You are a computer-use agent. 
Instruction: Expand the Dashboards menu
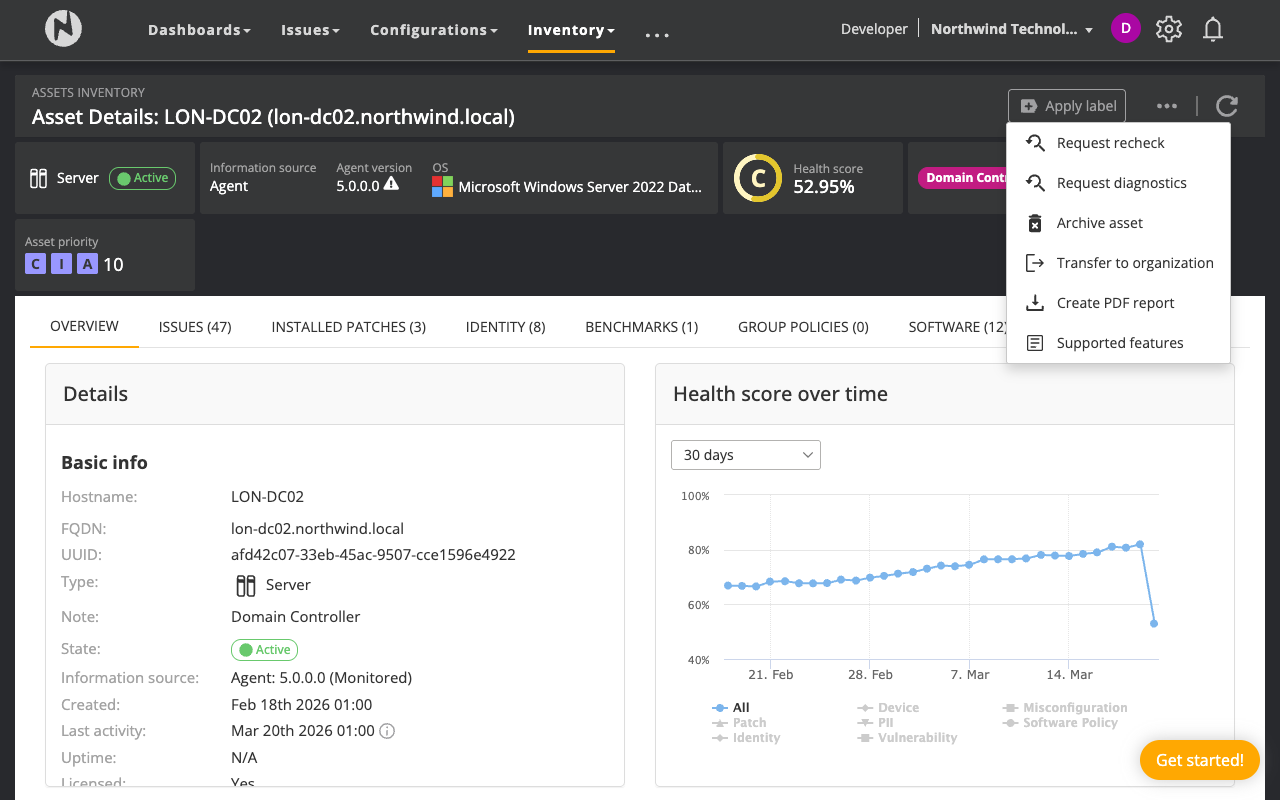(199, 30)
